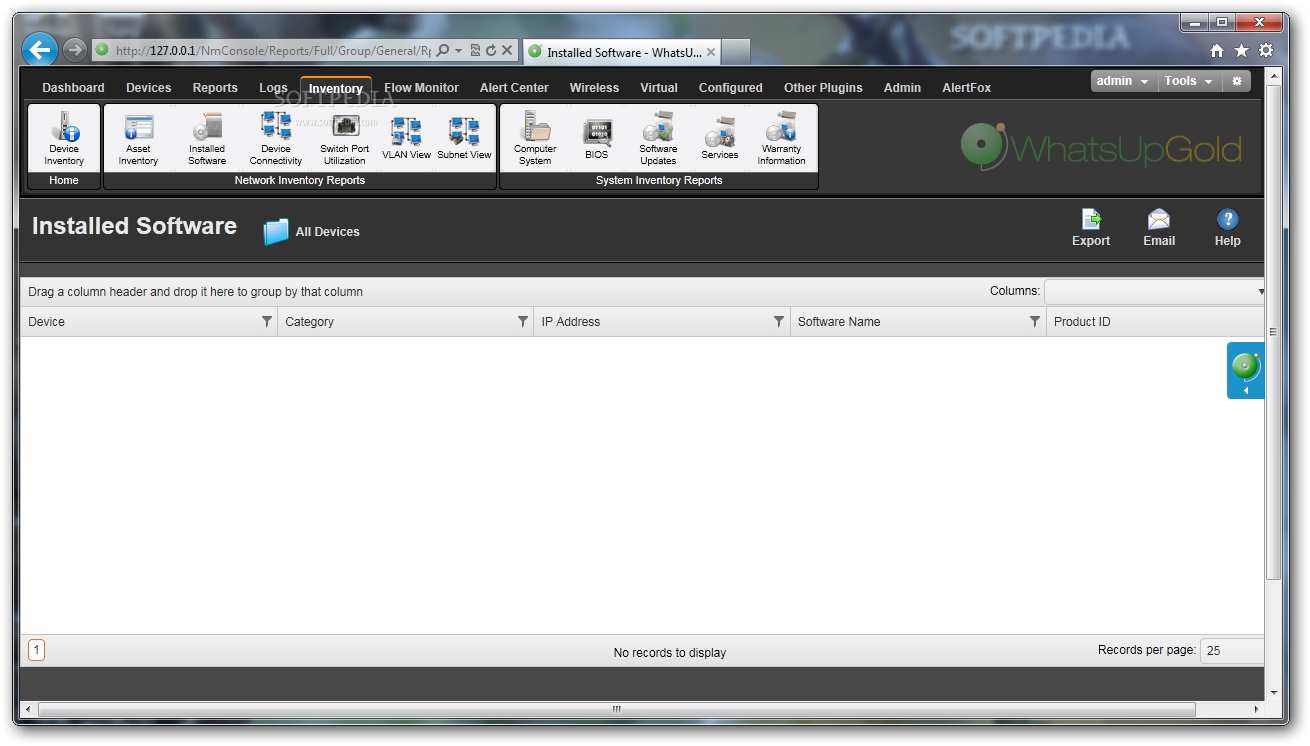1310x746 pixels.
Task: Refresh the page in the address bar
Action: coord(491,50)
